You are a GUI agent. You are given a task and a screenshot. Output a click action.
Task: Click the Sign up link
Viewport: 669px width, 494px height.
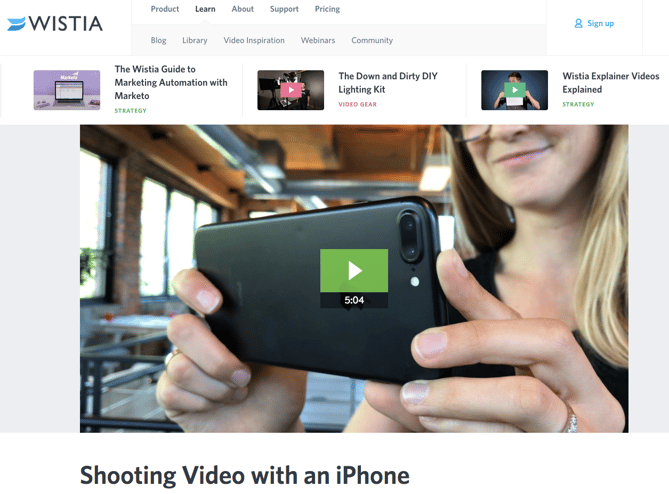pos(600,23)
